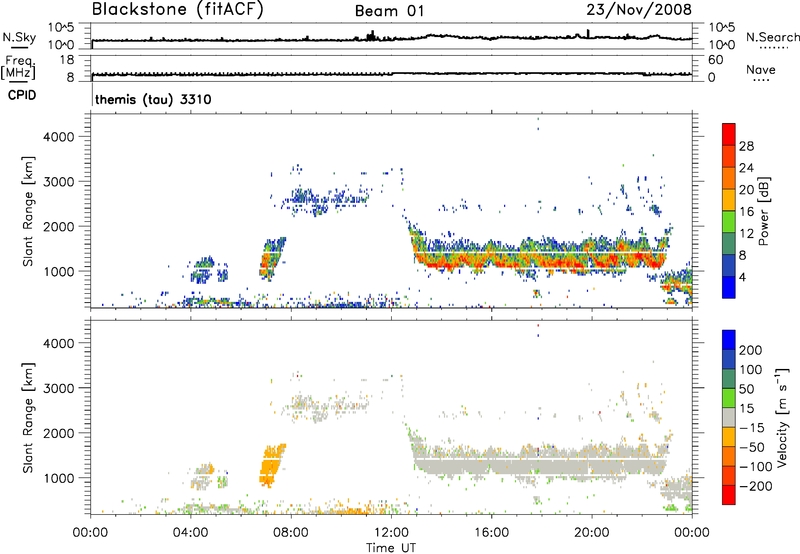This screenshot has height=554, width=800.
Task: Click the date '23/Nov/2008'
Action: [x=639, y=9]
